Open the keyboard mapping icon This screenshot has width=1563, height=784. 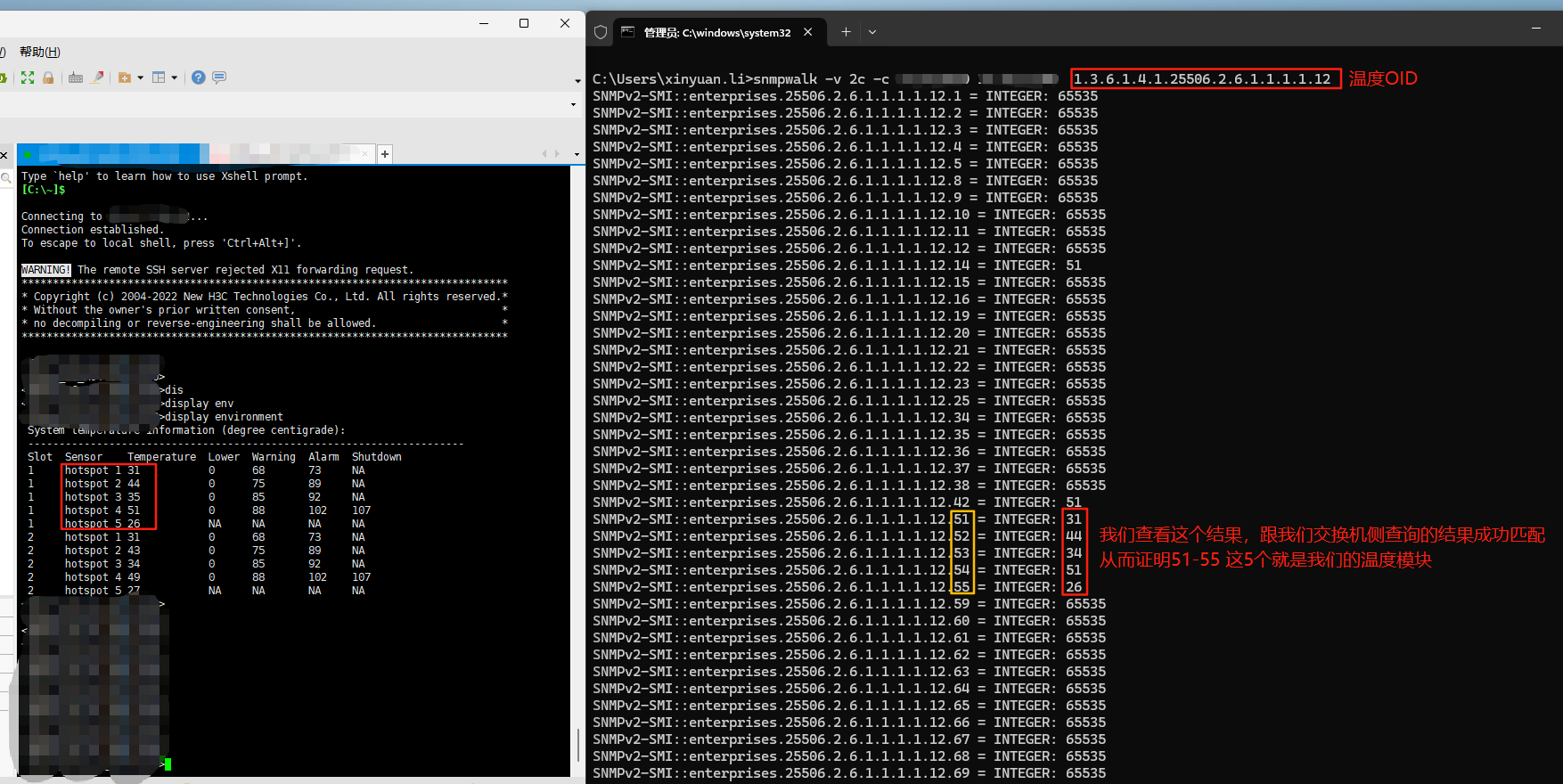coord(76,78)
